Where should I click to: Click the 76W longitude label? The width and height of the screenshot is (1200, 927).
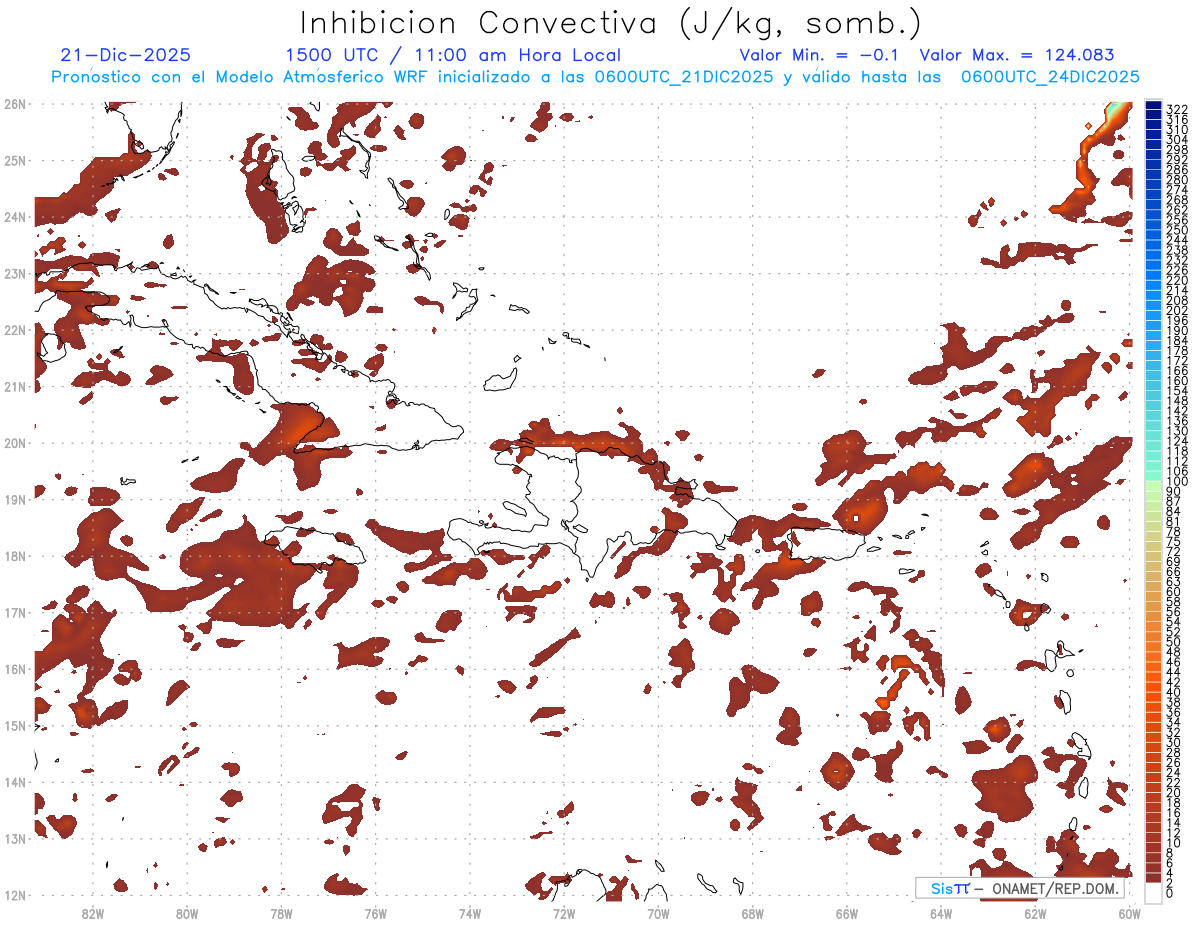point(375,912)
